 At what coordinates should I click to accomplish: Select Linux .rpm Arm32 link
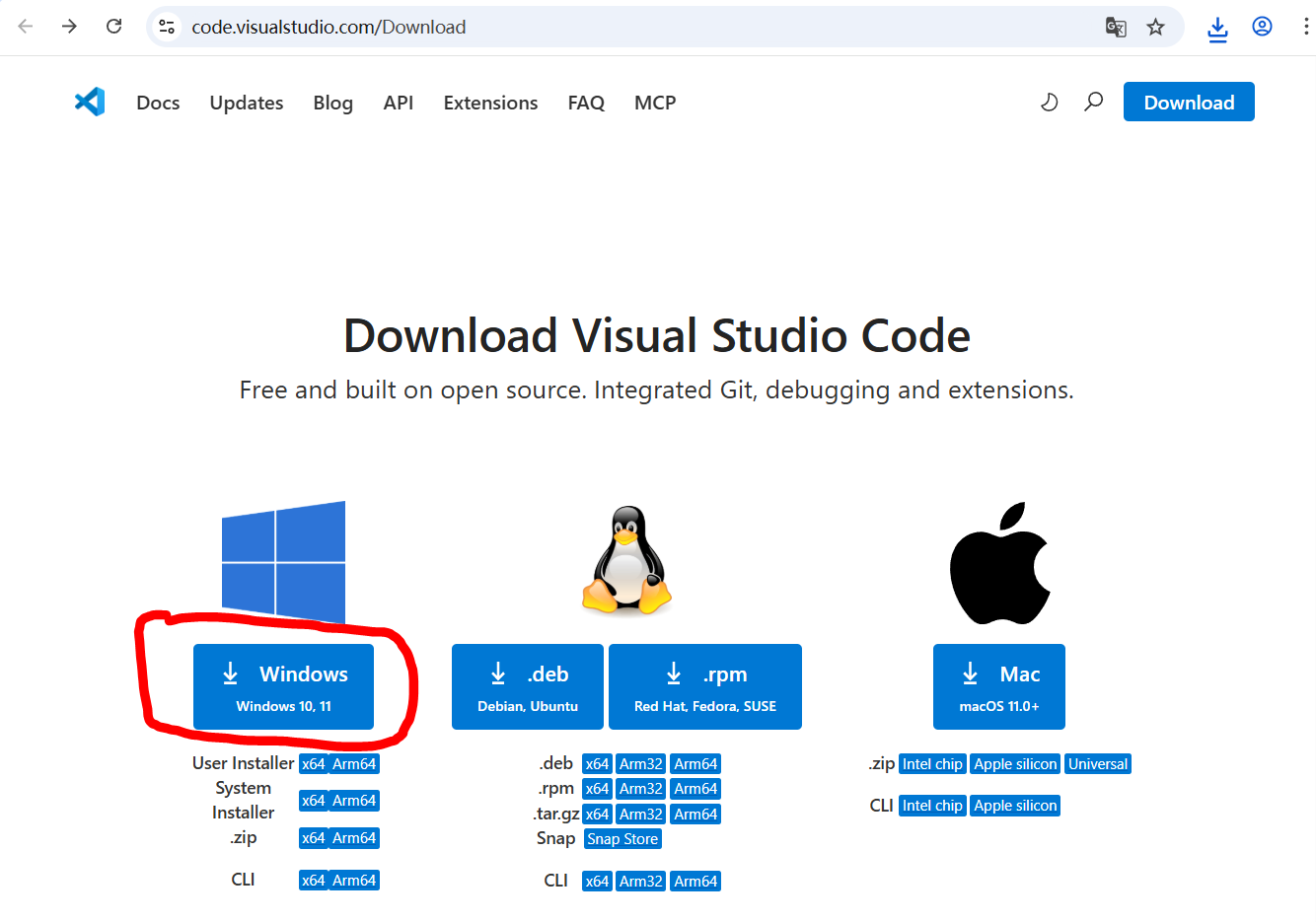pos(641,789)
